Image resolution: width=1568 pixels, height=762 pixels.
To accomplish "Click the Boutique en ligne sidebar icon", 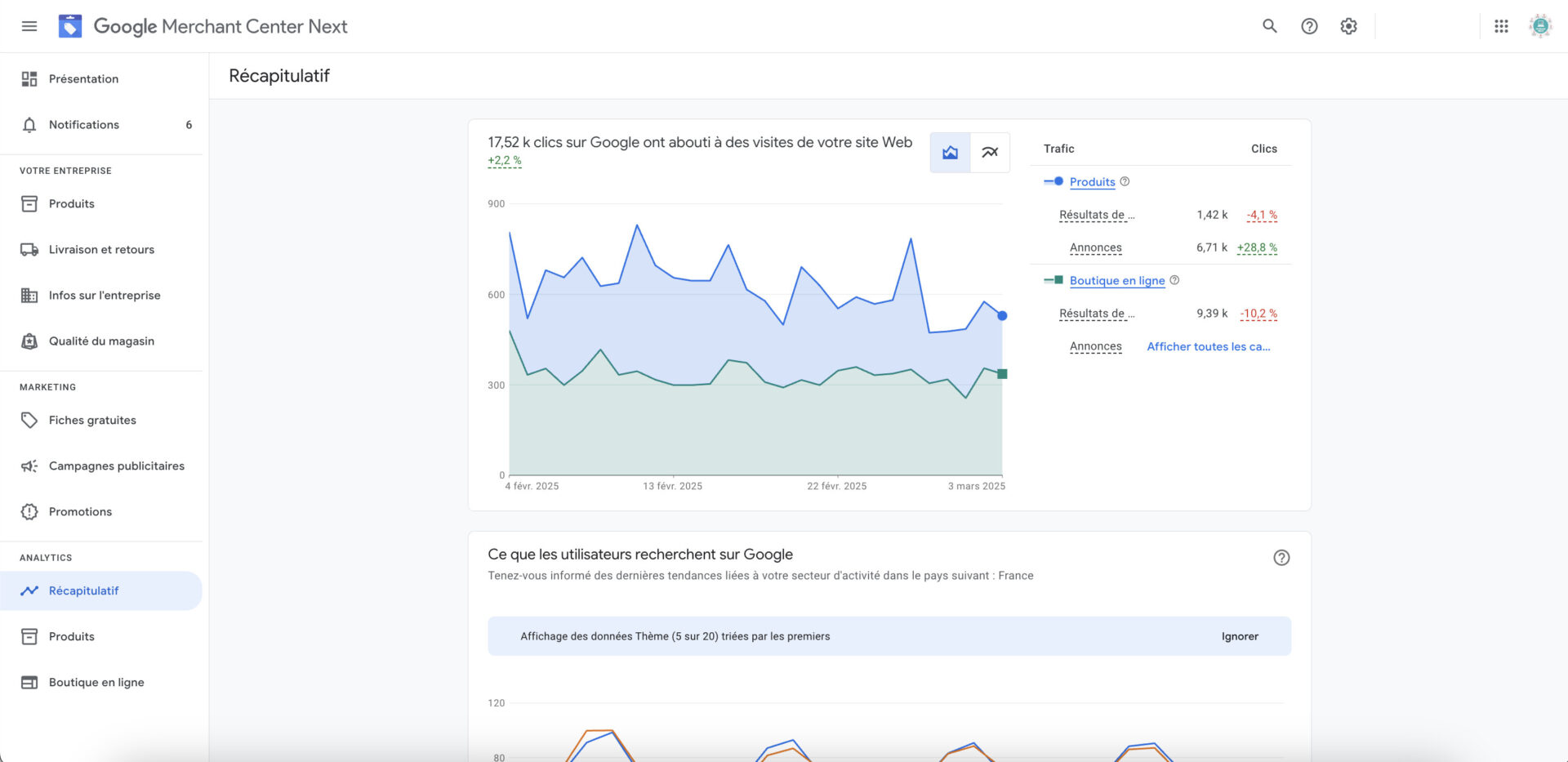I will 29,682.
